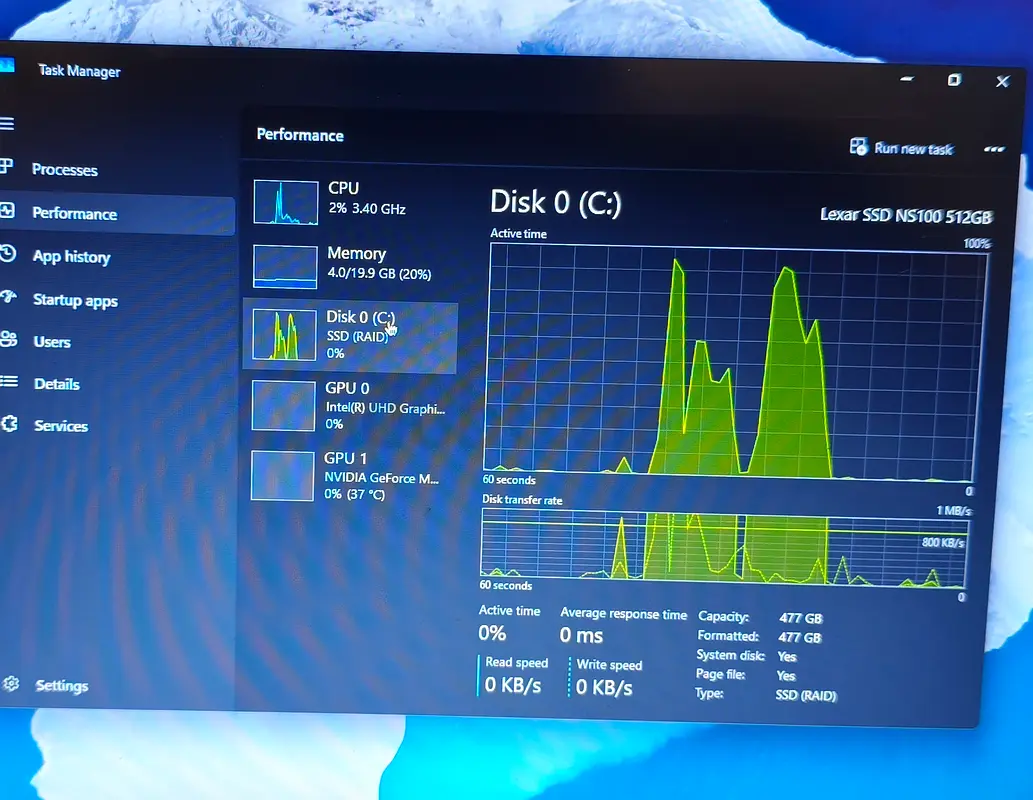Viewport: 1033px width, 800px height.
Task: Open the hamburger navigation menu
Action: point(7,123)
